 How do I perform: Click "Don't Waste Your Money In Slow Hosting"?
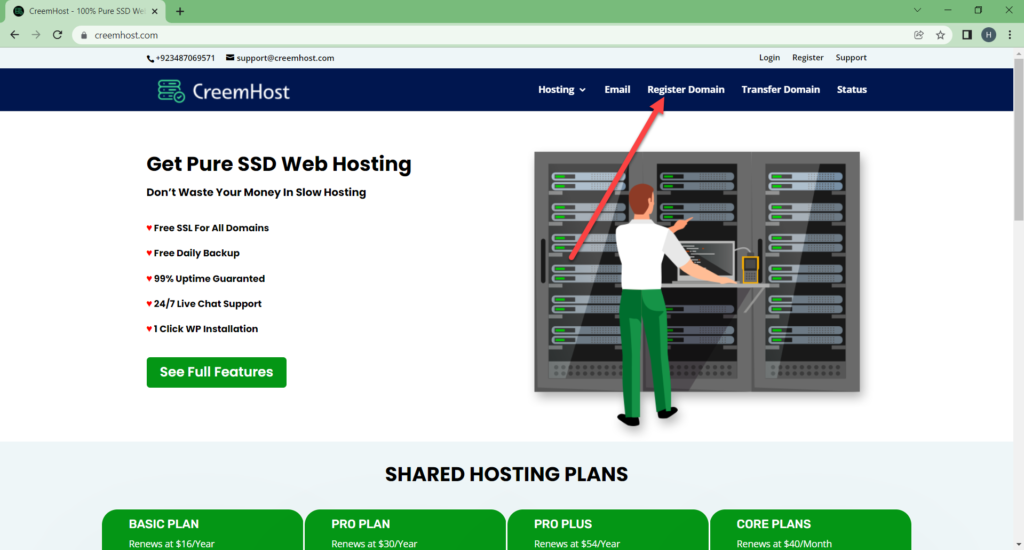[256, 193]
